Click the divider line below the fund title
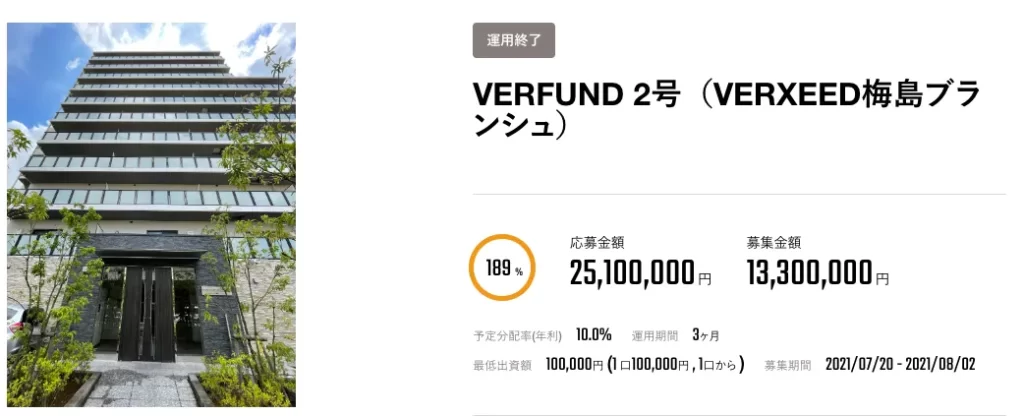Screen dimensions: 1024x416 739,194
